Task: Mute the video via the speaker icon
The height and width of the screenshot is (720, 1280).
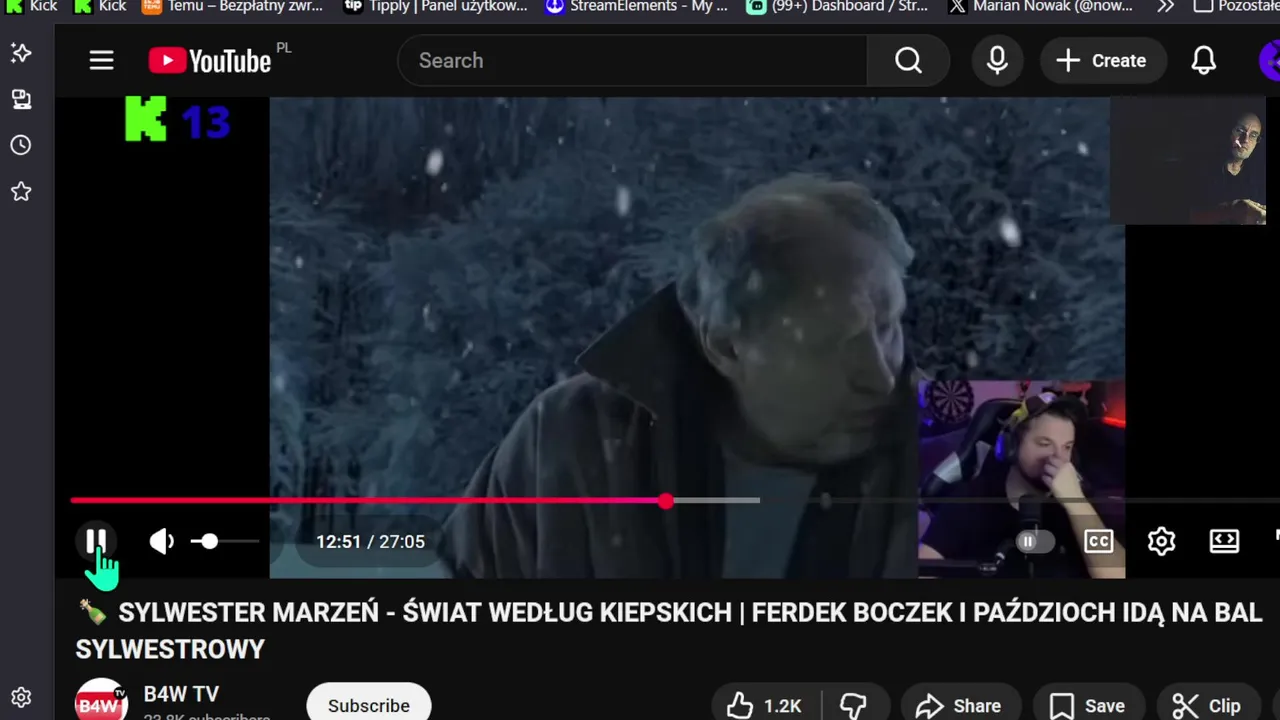Action: 161,541
